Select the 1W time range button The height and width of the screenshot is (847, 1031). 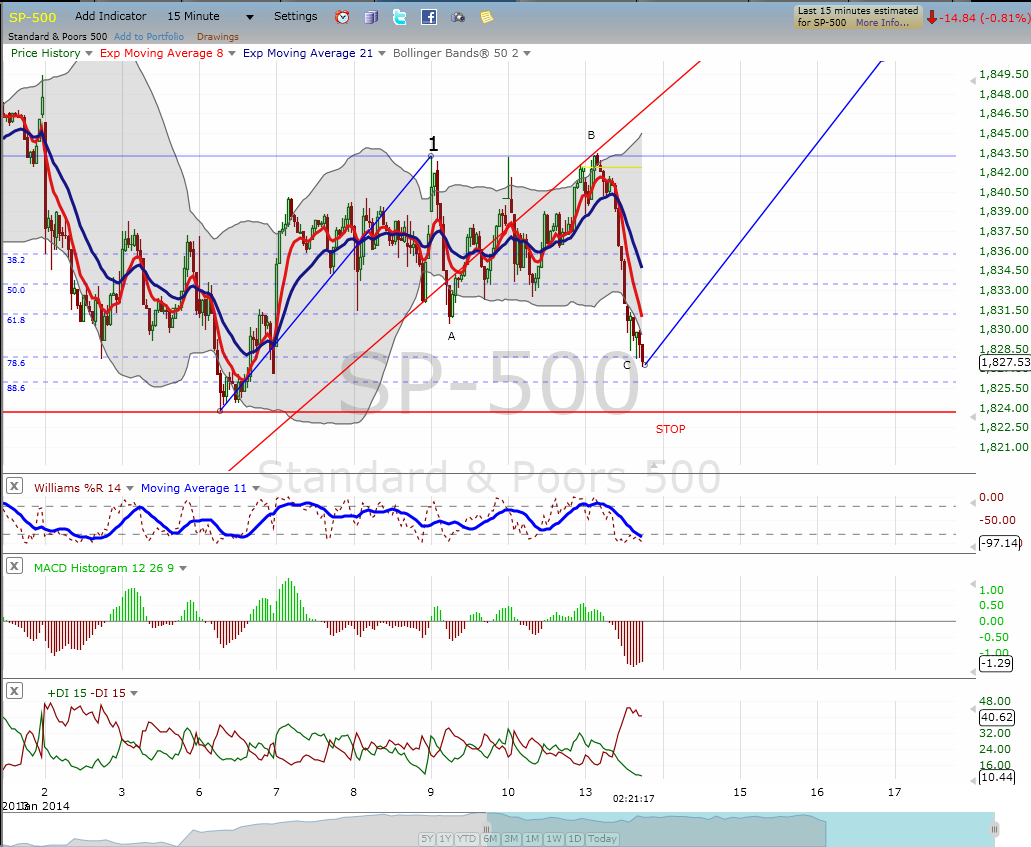click(x=554, y=838)
